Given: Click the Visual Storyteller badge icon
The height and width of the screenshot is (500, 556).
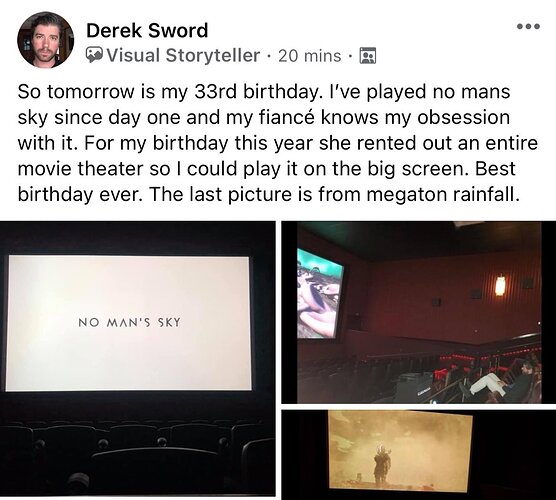Looking at the screenshot, I should pyautogui.click(x=94, y=55).
